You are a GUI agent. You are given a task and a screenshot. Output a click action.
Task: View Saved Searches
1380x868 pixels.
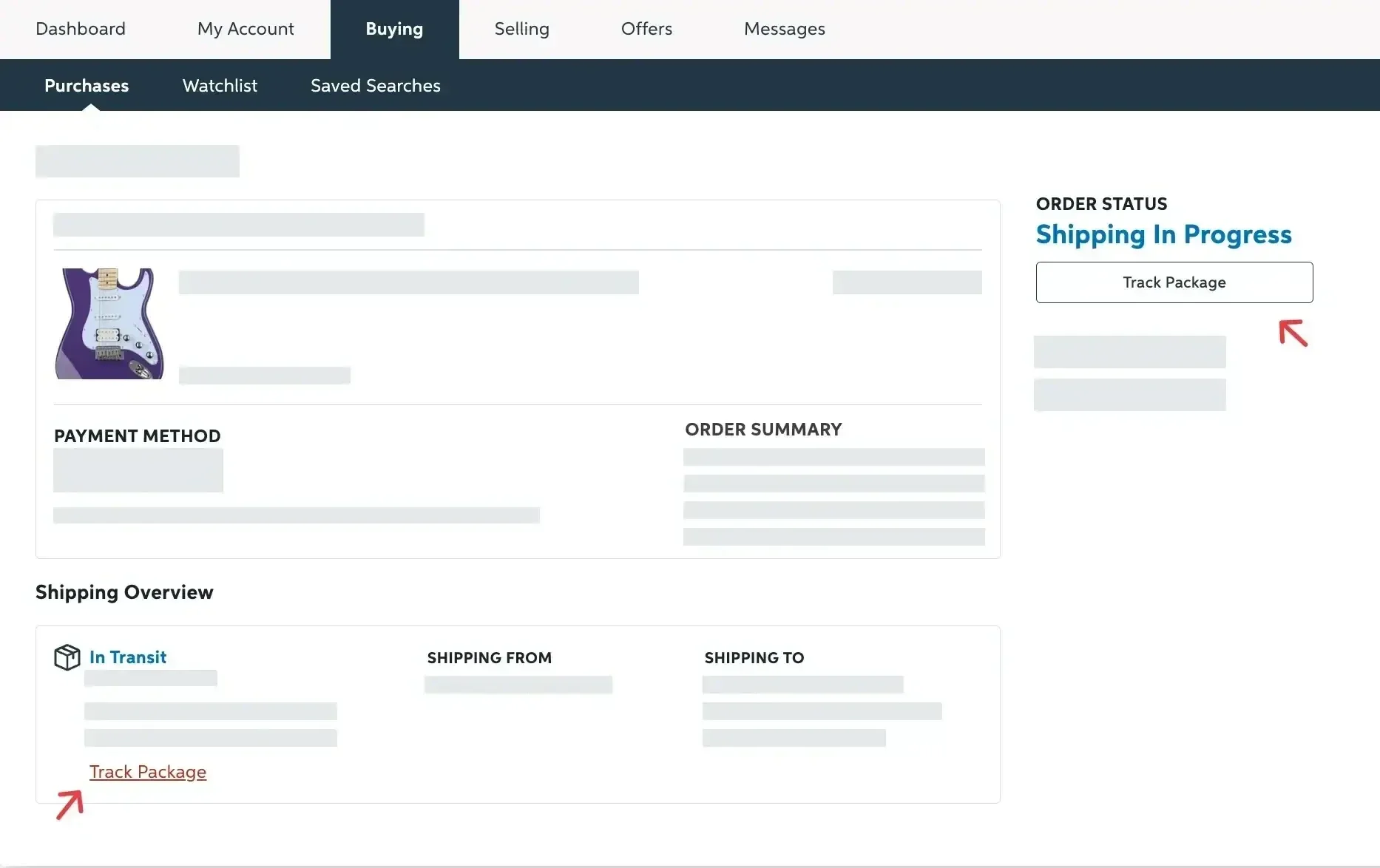click(375, 85)
